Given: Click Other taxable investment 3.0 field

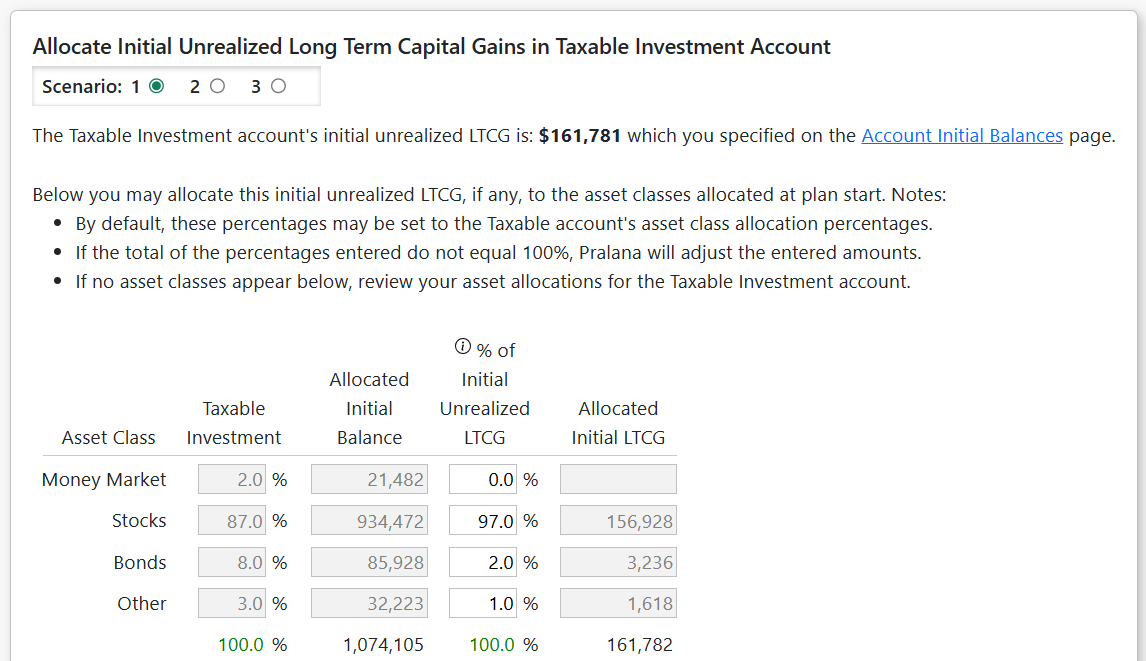Looking at the screenshot, I should (232, 604).
